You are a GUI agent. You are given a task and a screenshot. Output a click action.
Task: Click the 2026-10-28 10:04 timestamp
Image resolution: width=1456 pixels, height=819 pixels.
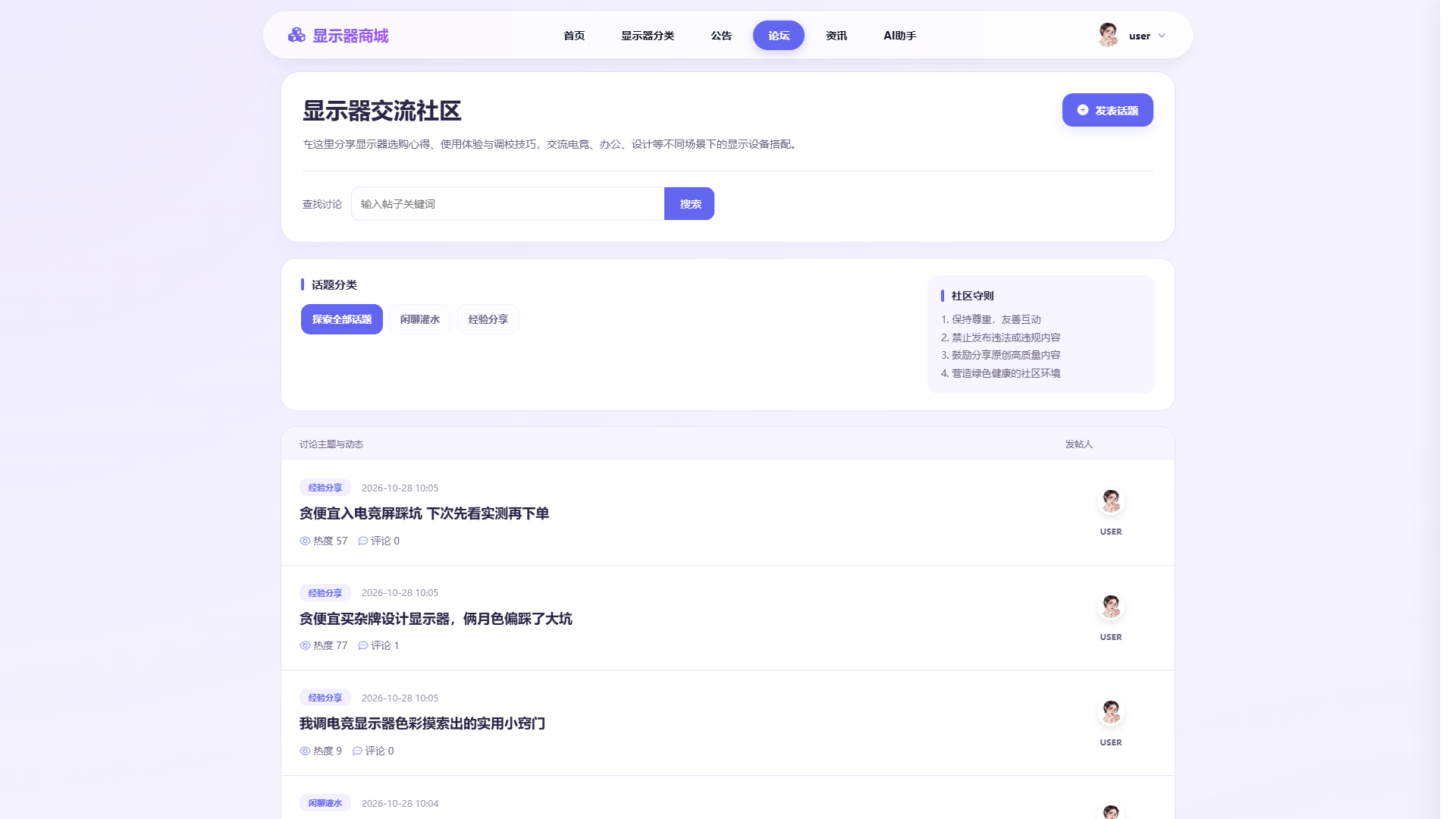click(400, 803)
